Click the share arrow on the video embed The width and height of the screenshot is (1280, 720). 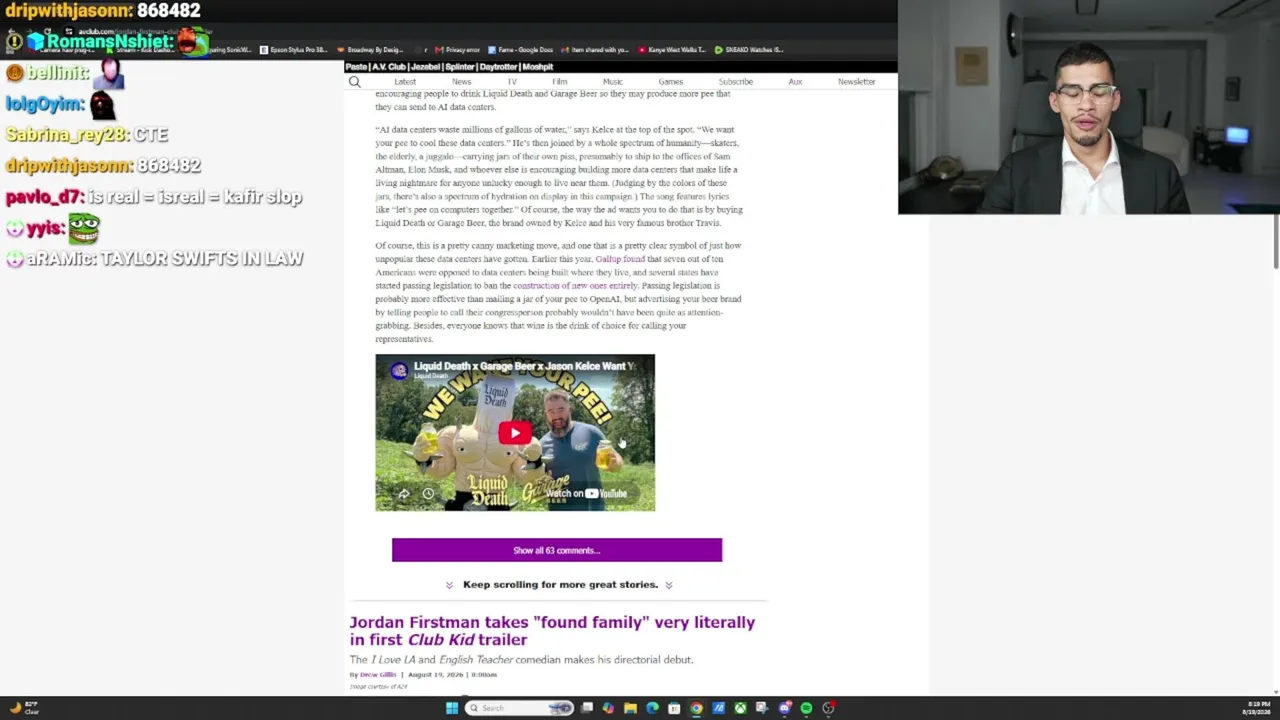click(403, 494)
